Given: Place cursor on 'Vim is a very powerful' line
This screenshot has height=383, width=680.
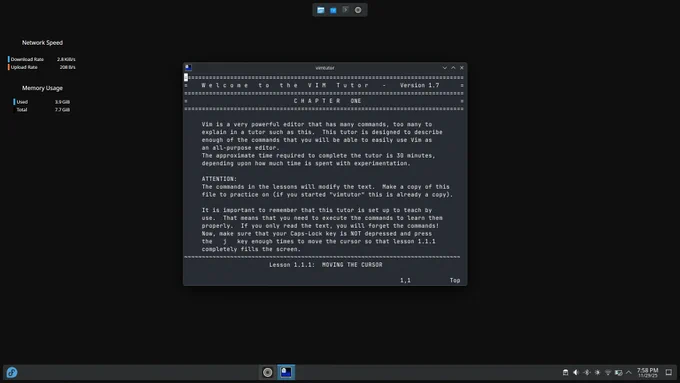Looking at the screenshot, I should (317, 124).
